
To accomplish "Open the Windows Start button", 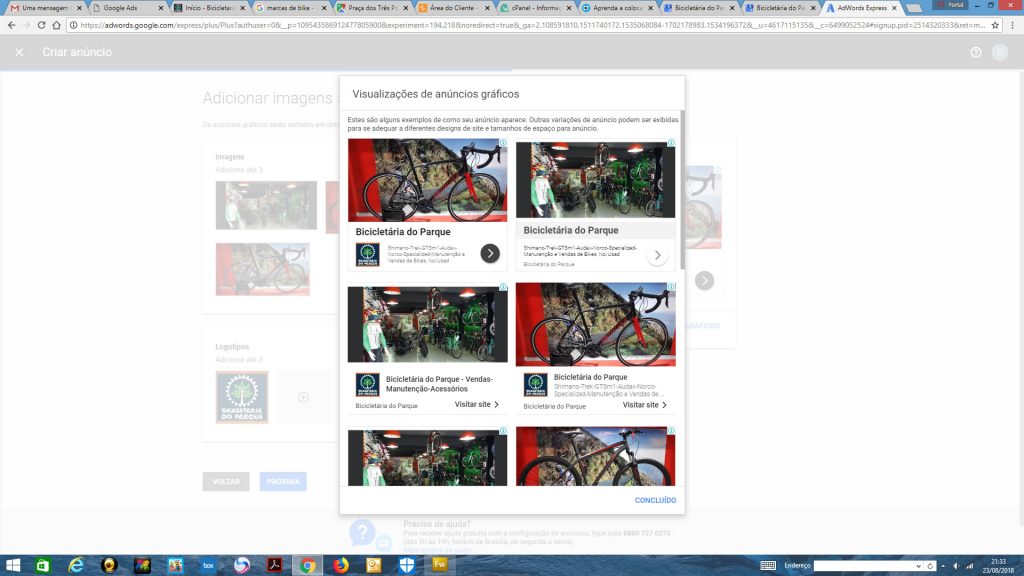I will [12, 565].
